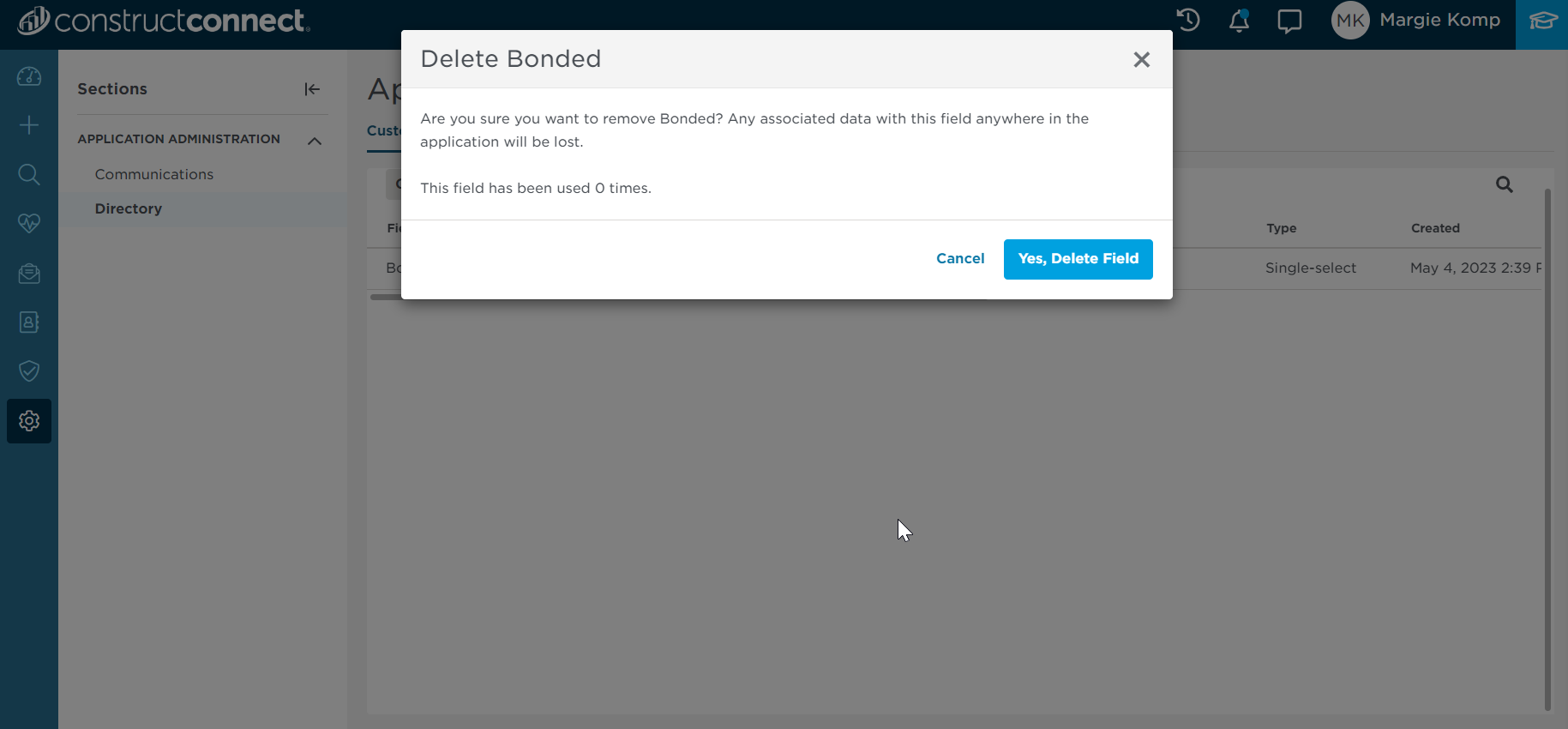This screenshot has width=1568, height=729.
Task: Click the plus icon to create new item
Action: (x=28, y=125)
